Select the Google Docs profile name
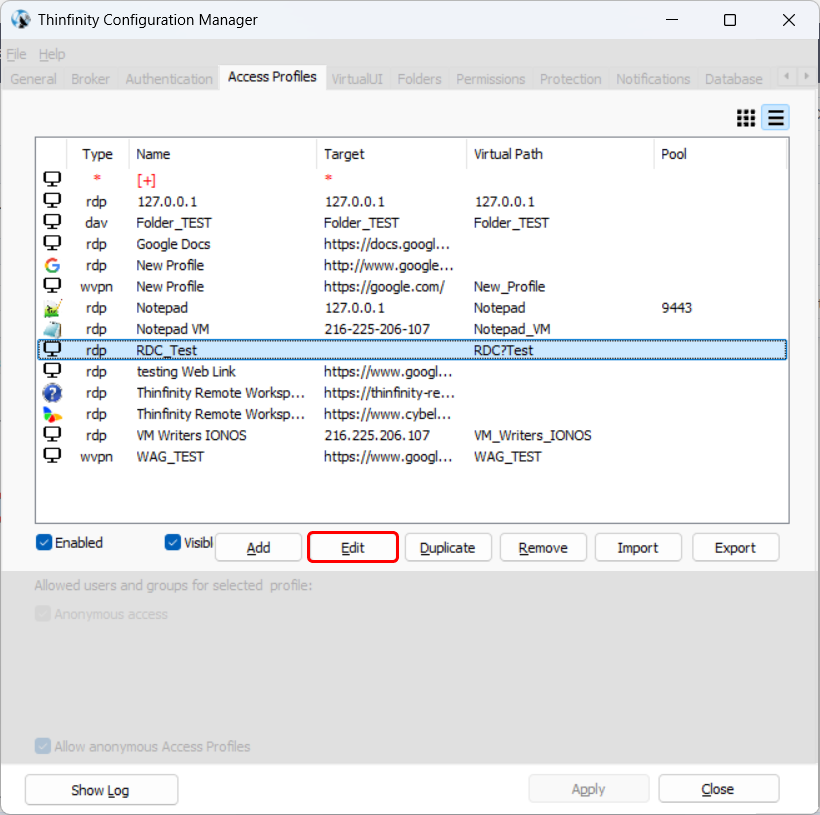This screenshot has width=820, height=815. coord(173,244)
